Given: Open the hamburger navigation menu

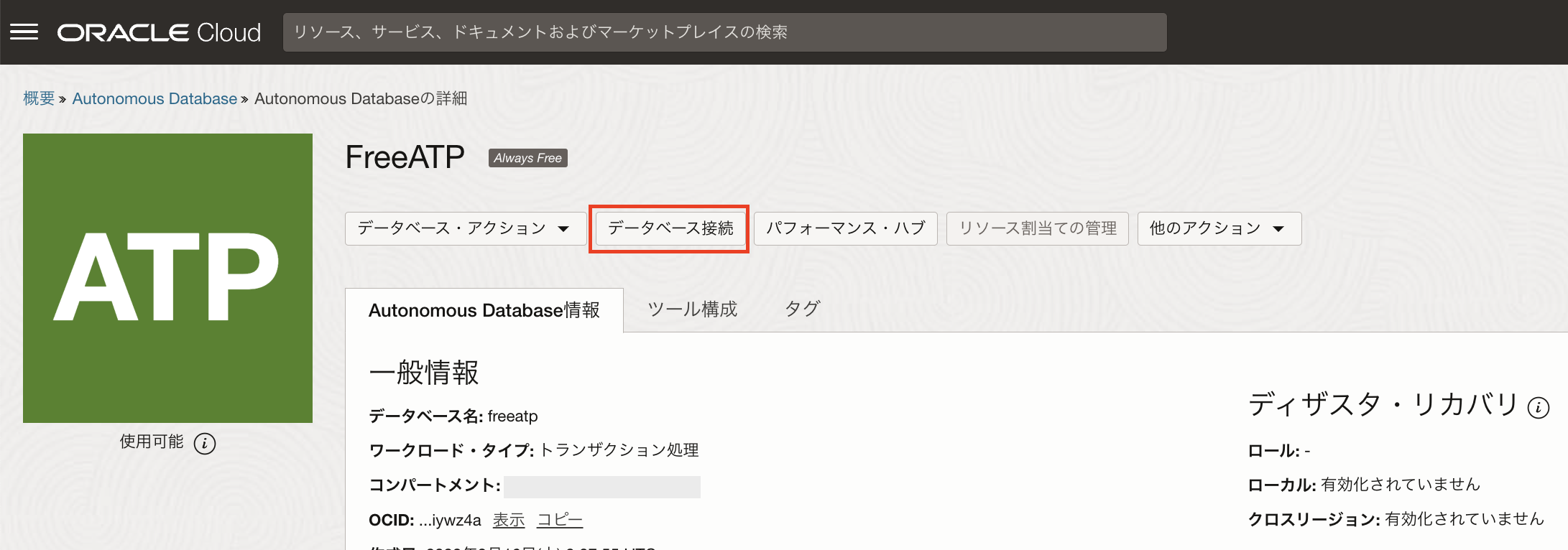Looking at the screenshot, I should [x=24, y=32].
